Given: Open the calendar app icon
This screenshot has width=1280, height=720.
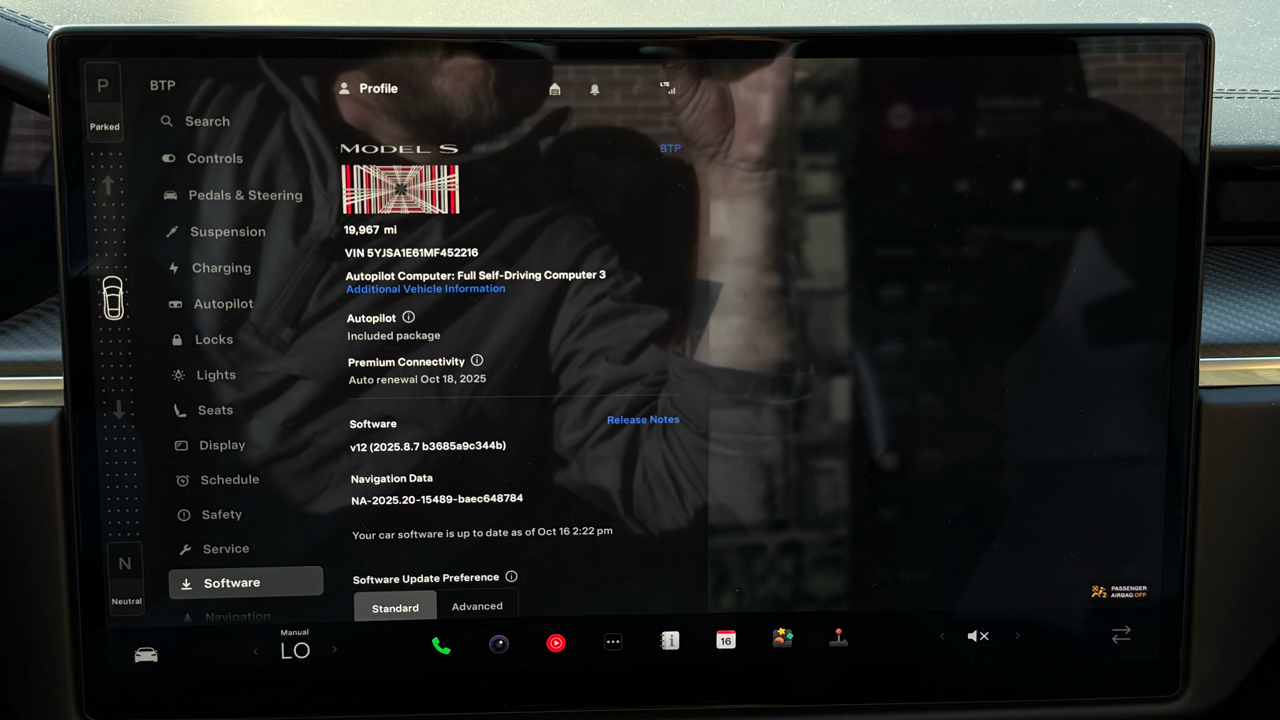Looking at the screenshot, I should pos(726,640).
